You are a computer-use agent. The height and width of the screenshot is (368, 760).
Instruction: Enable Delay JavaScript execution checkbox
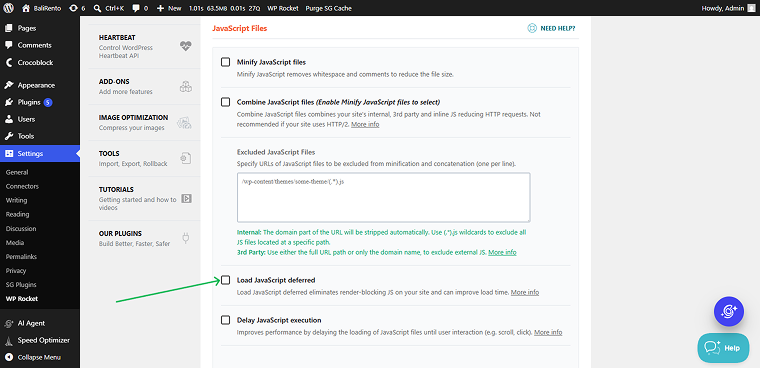pos(225,320)
